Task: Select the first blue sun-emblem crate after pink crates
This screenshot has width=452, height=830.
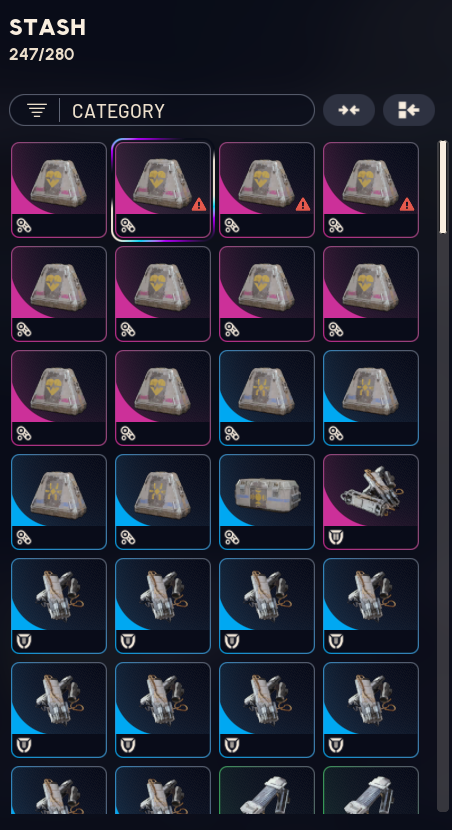Action: coord(267,398)
